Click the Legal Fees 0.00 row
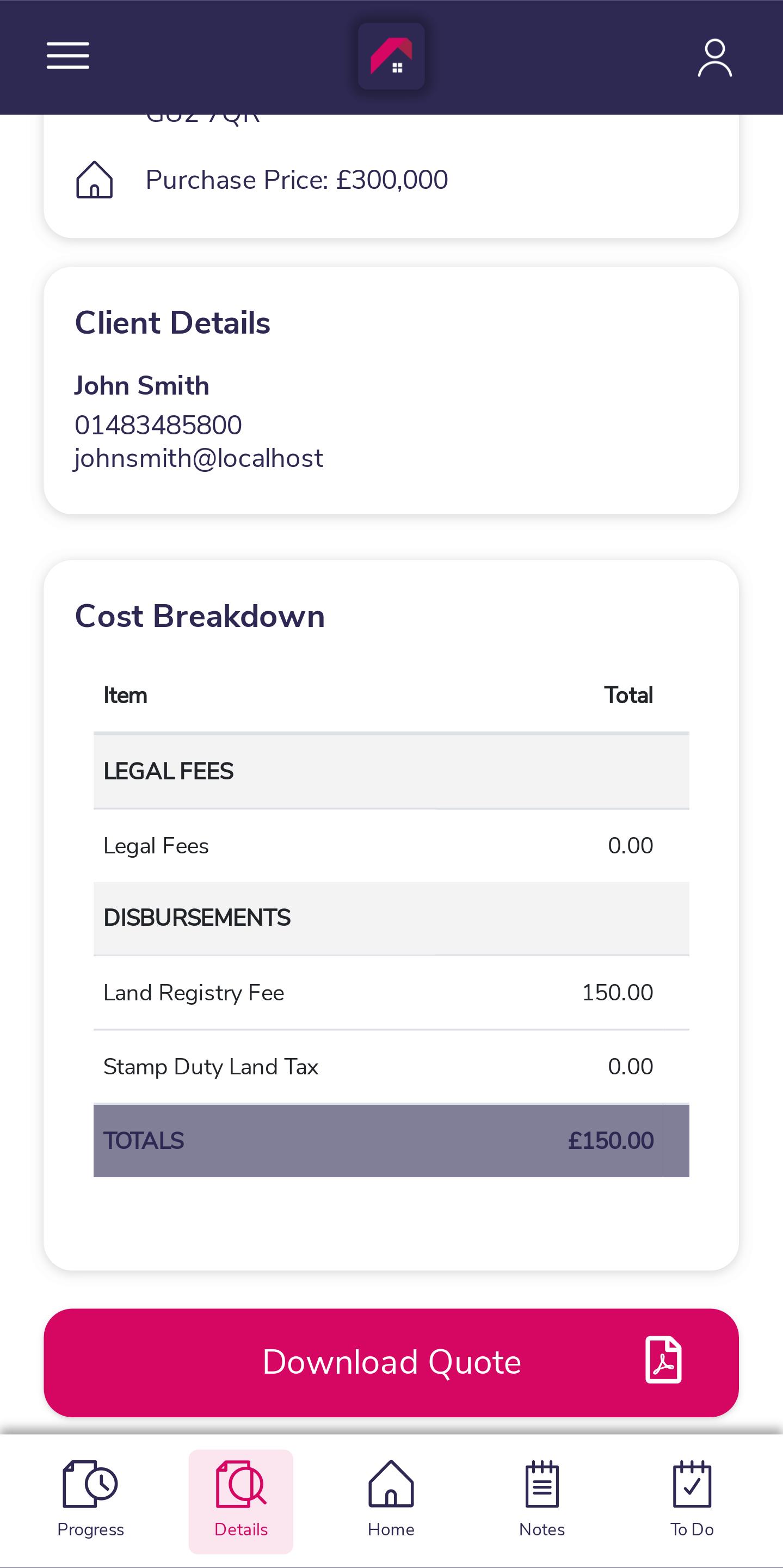 pos(391,845)
